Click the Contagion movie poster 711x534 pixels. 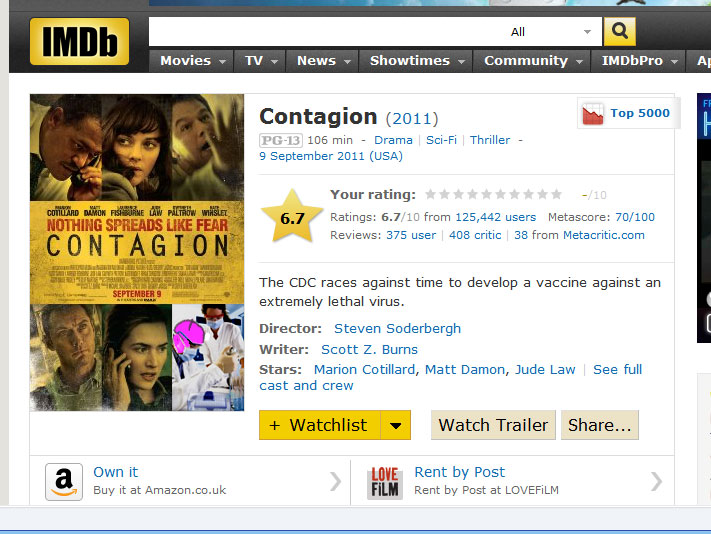click(x=137, y=252)
